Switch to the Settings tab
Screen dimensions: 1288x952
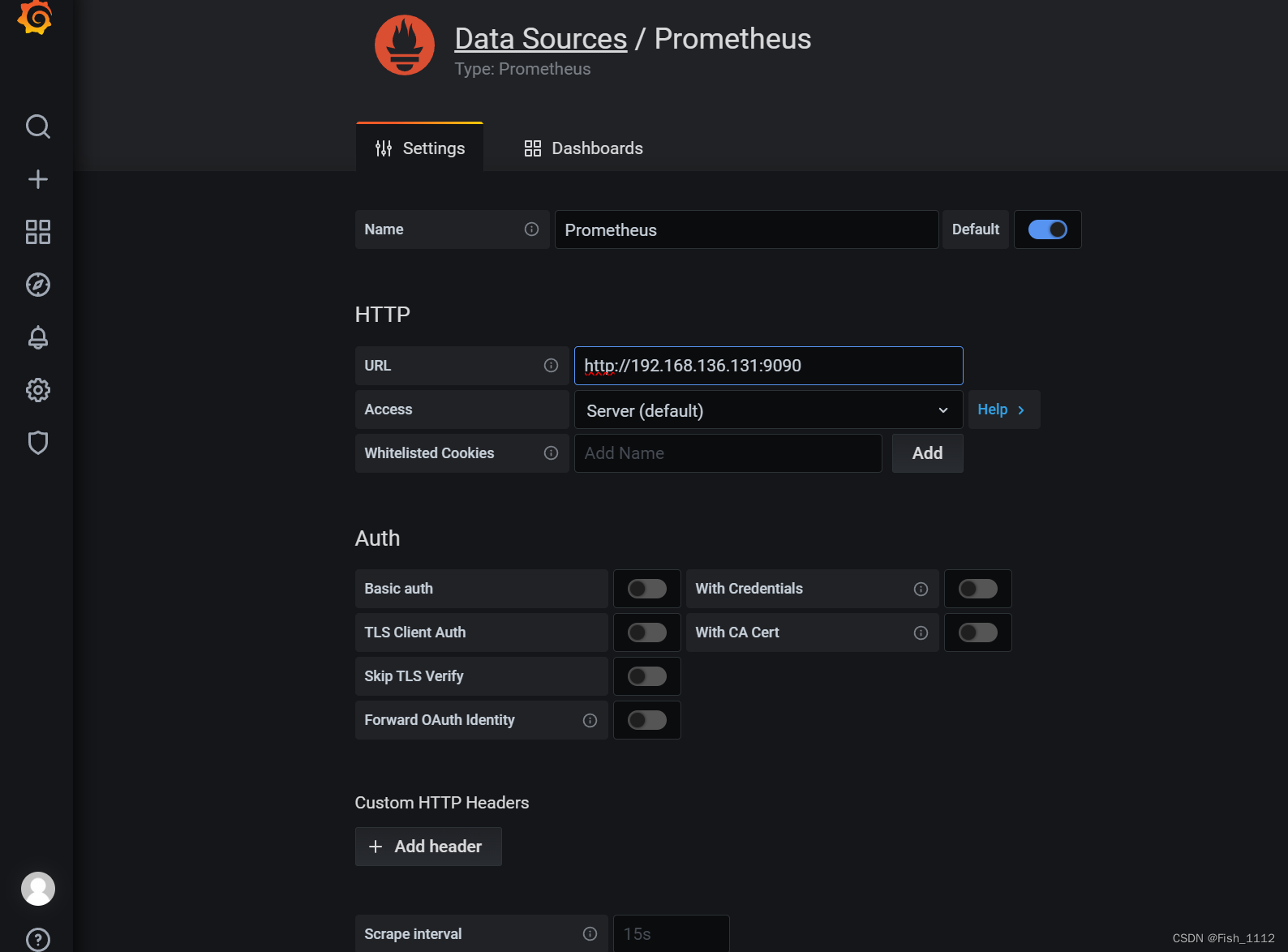[x=419, y=148]
